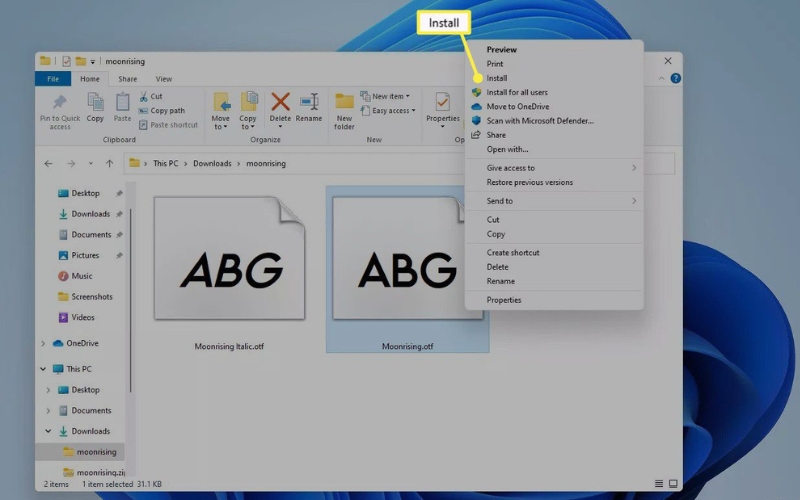Screen dimensions: 800x500
Task: Switch to large icons view icon
Action: (x=673, y=484)
